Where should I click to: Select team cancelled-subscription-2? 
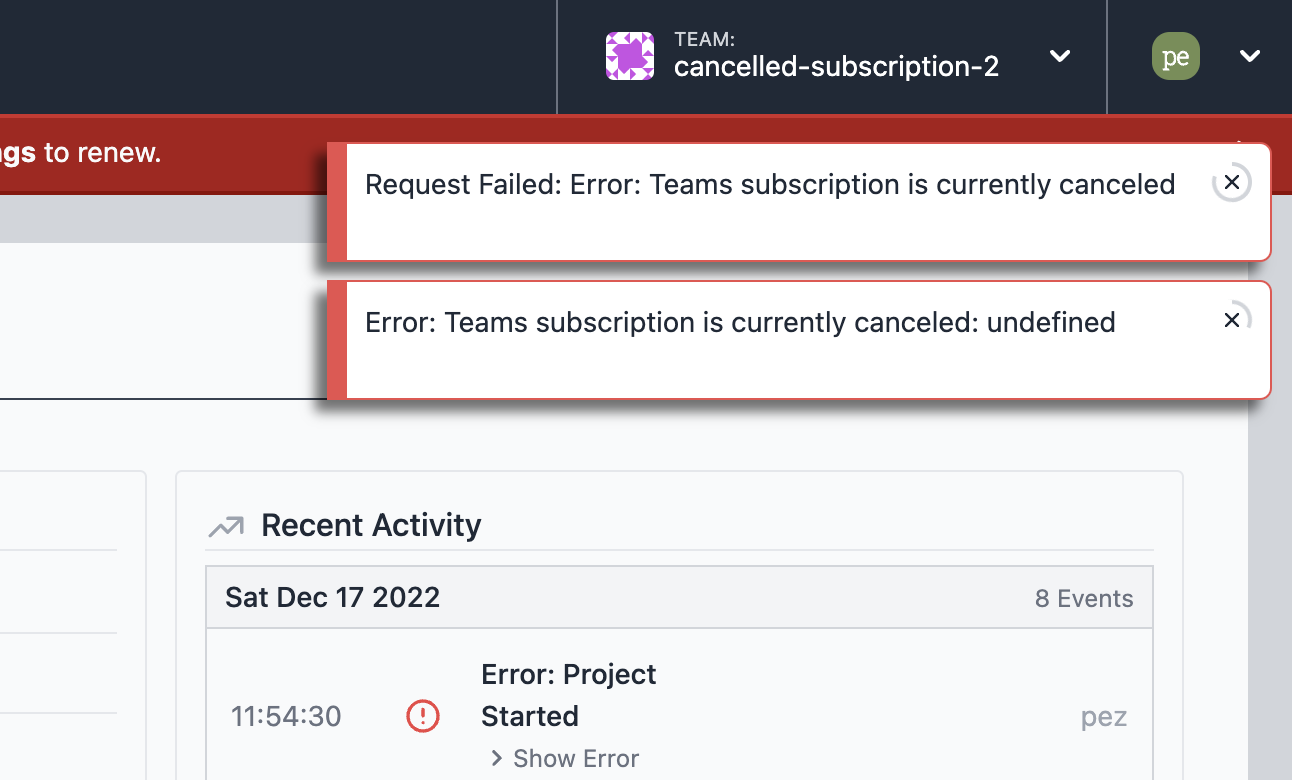coord(837,66)
